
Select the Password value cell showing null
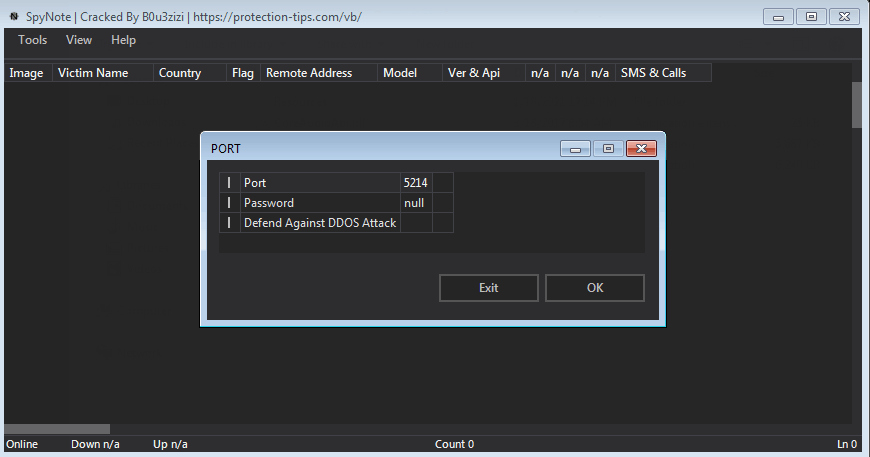click(x=416, y=202)
